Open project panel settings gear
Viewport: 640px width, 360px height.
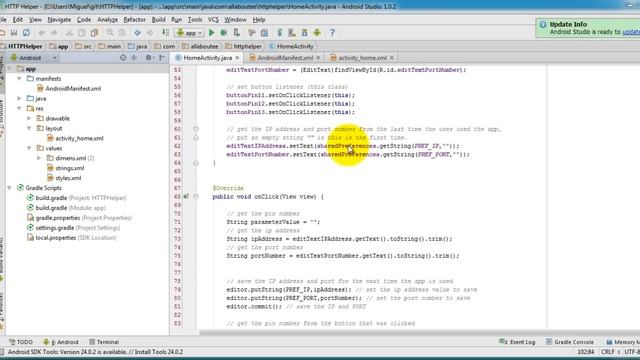pyautogui.click(x=149, y=58)
